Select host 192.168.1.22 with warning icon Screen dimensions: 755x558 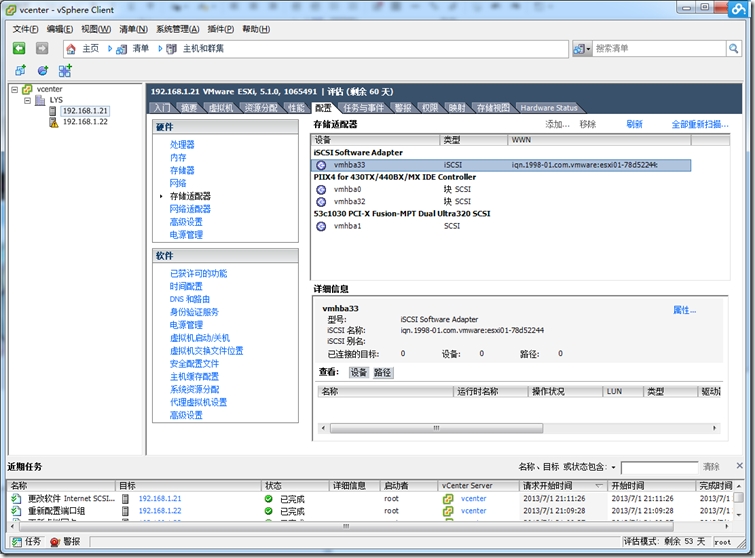(85, 122)
